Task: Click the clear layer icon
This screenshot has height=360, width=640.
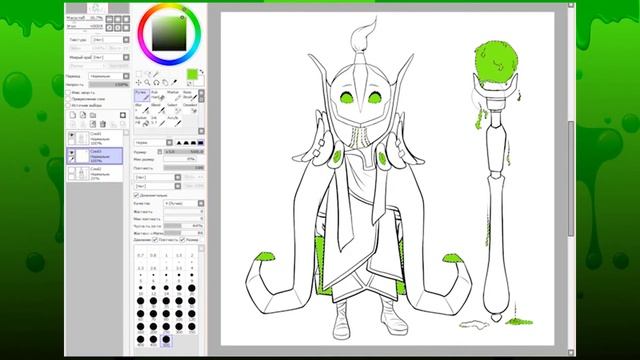Action: [93, 124]
